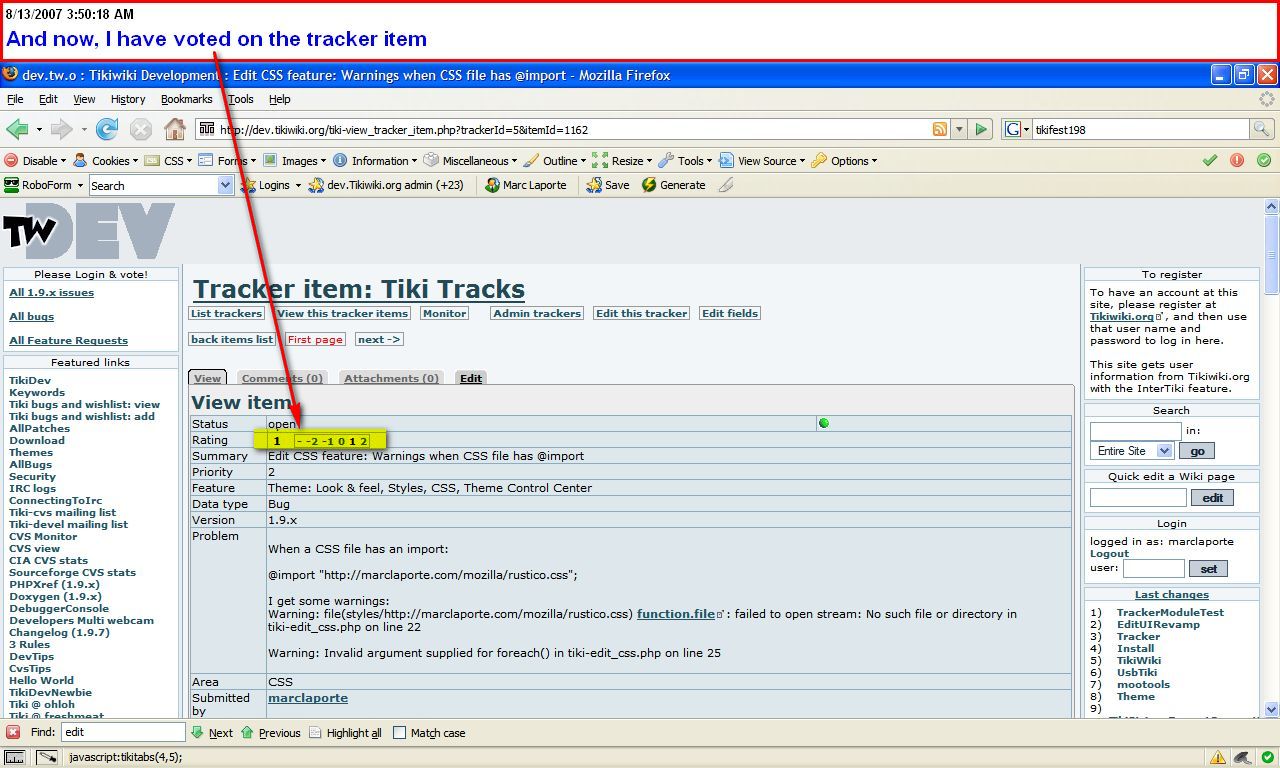Click the site Search text field
The width and height of the screenshot is (1280, 768).
pos(1135,431)
